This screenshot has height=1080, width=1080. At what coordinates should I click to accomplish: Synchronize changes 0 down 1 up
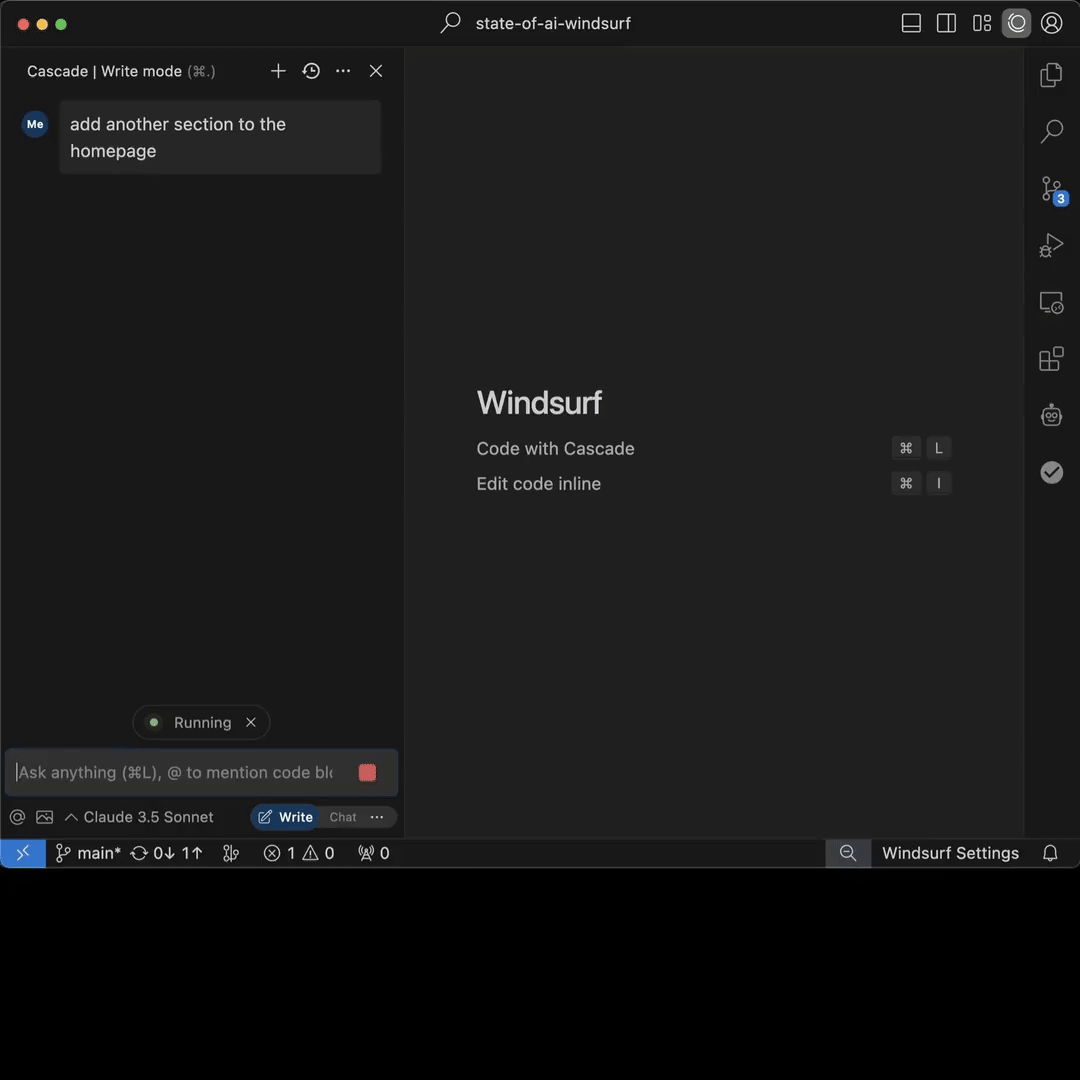[167, 853]
